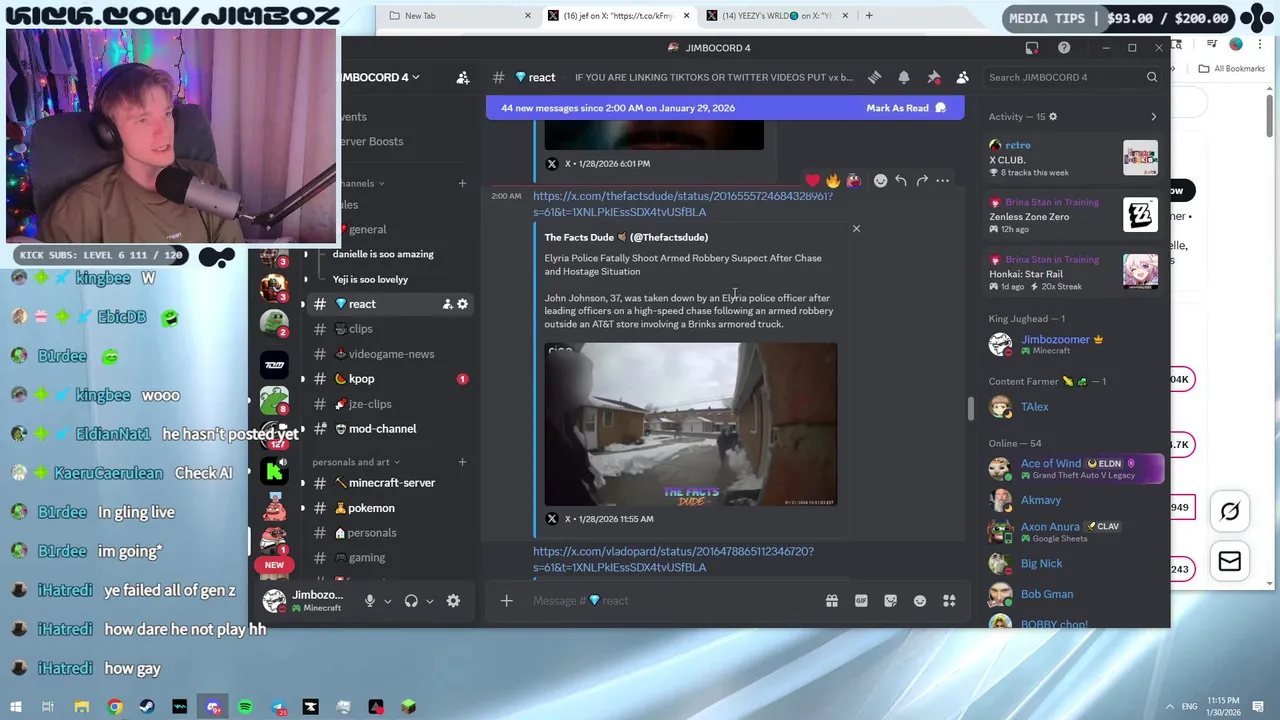Switch to jef on X browser tab

coord(617,16)
